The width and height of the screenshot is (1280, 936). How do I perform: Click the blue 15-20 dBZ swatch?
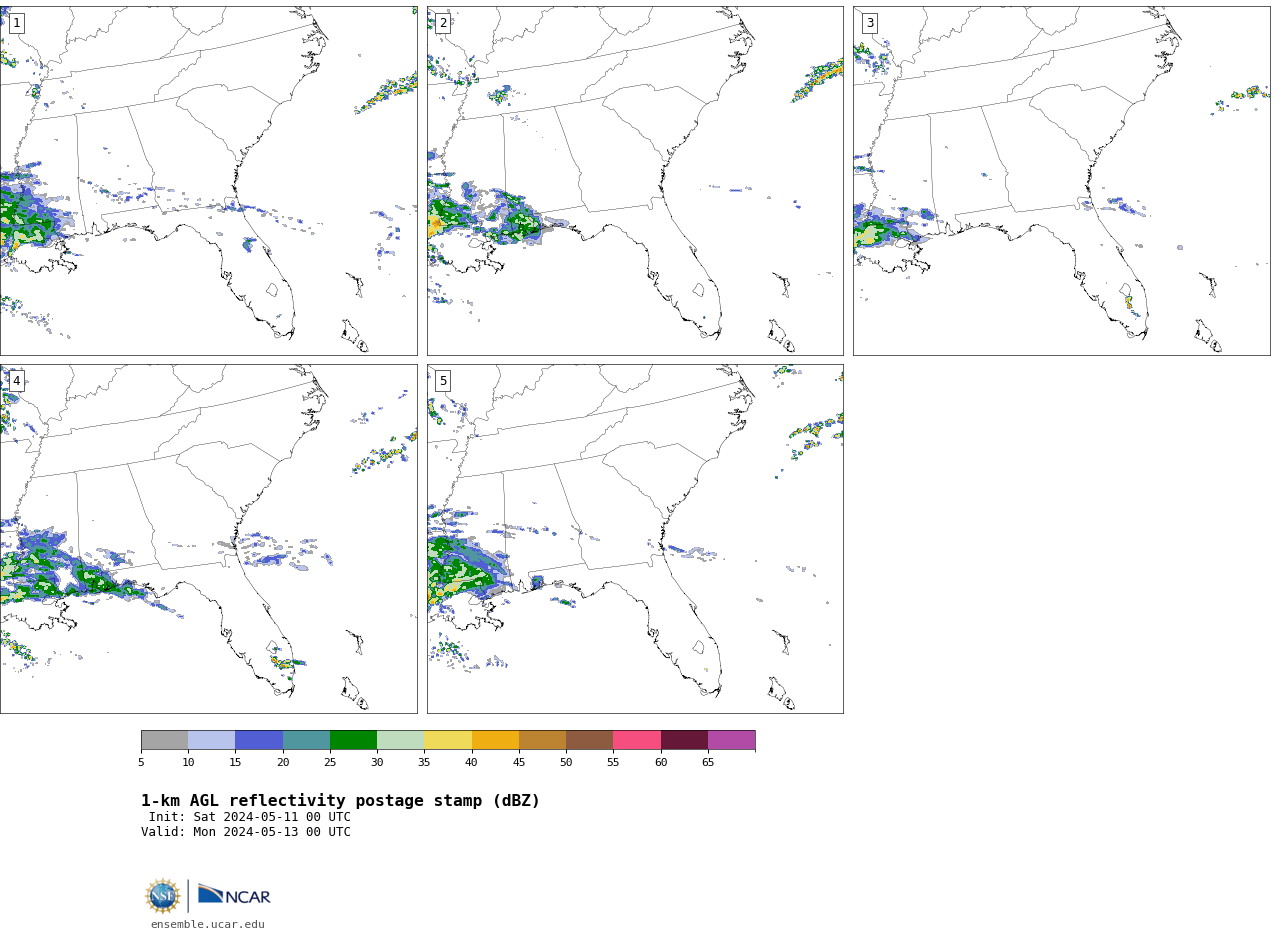point(259,740)
